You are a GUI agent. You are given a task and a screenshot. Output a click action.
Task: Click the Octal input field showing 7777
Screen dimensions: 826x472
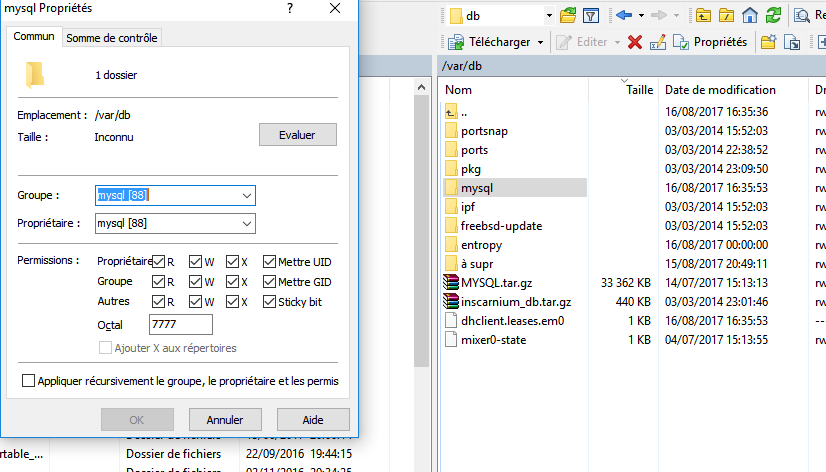(181, 324)
